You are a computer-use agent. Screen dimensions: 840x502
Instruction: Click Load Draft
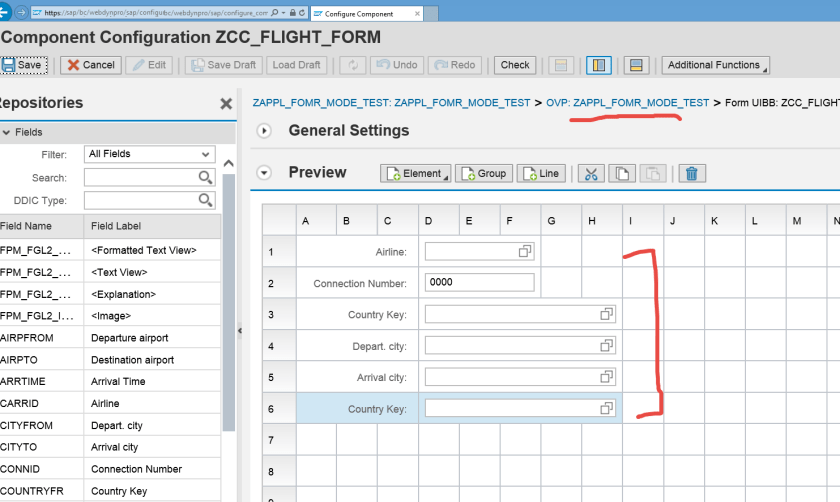click(296, 65)
